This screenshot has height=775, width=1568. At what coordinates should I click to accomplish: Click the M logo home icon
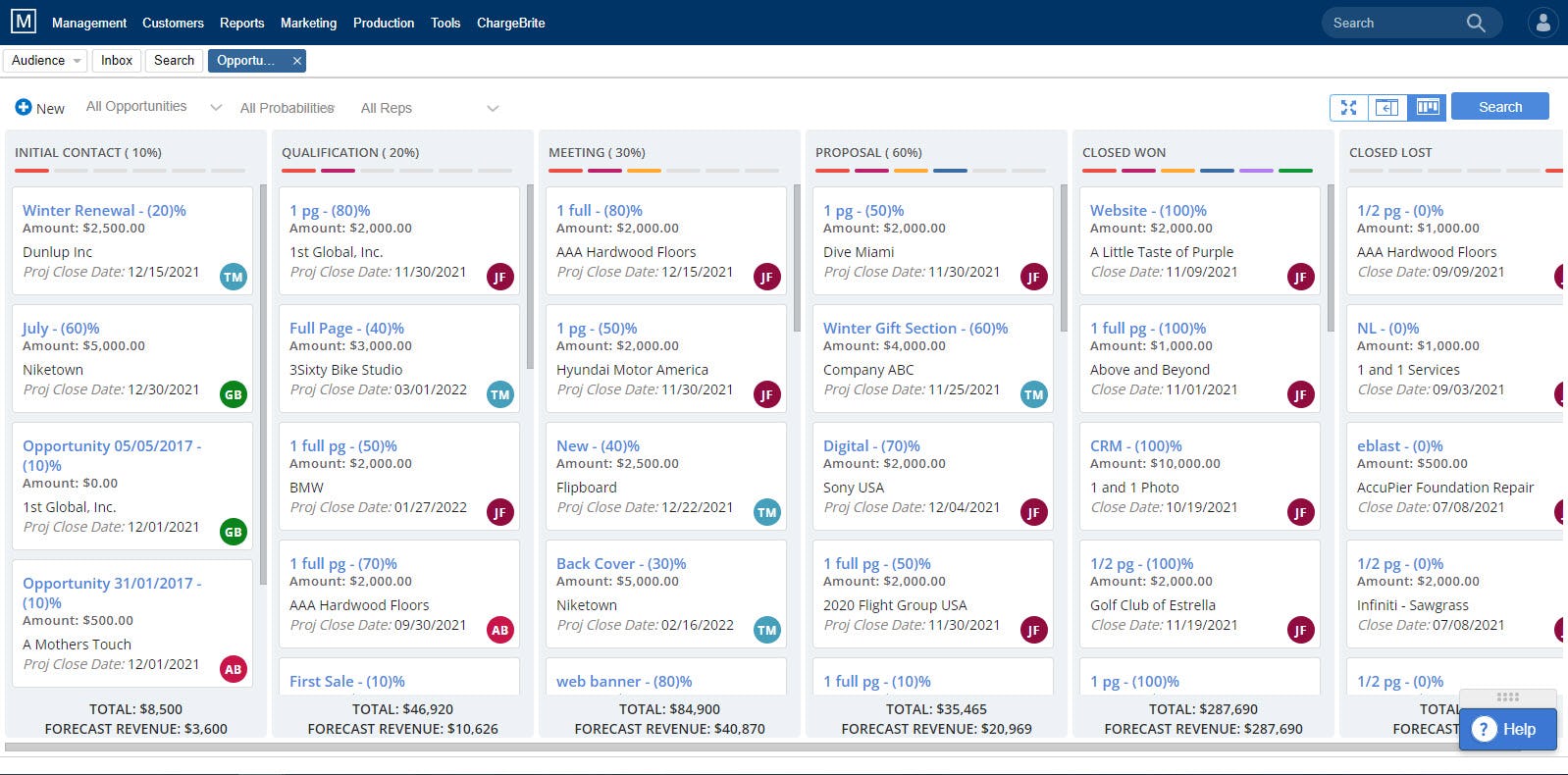23,22
